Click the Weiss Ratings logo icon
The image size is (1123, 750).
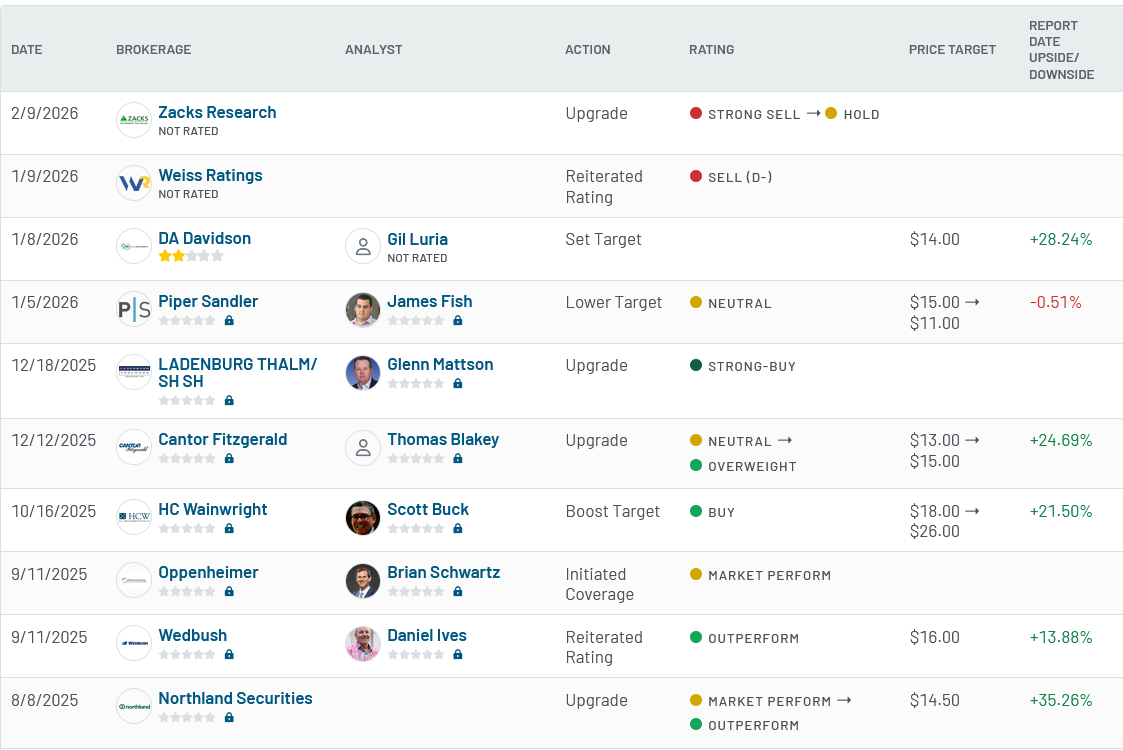[x=134, y=183]
